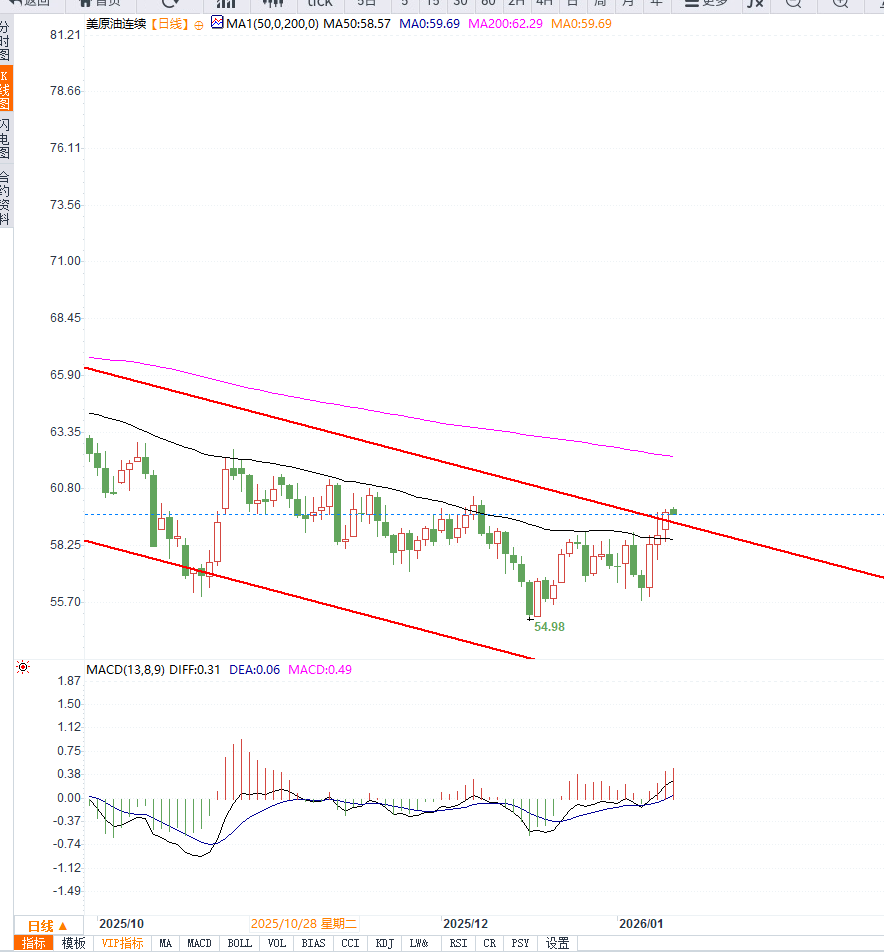The image size is (884, 952).
Task: Click the DEA:0.06 value
Action: [x=254, y=670]
